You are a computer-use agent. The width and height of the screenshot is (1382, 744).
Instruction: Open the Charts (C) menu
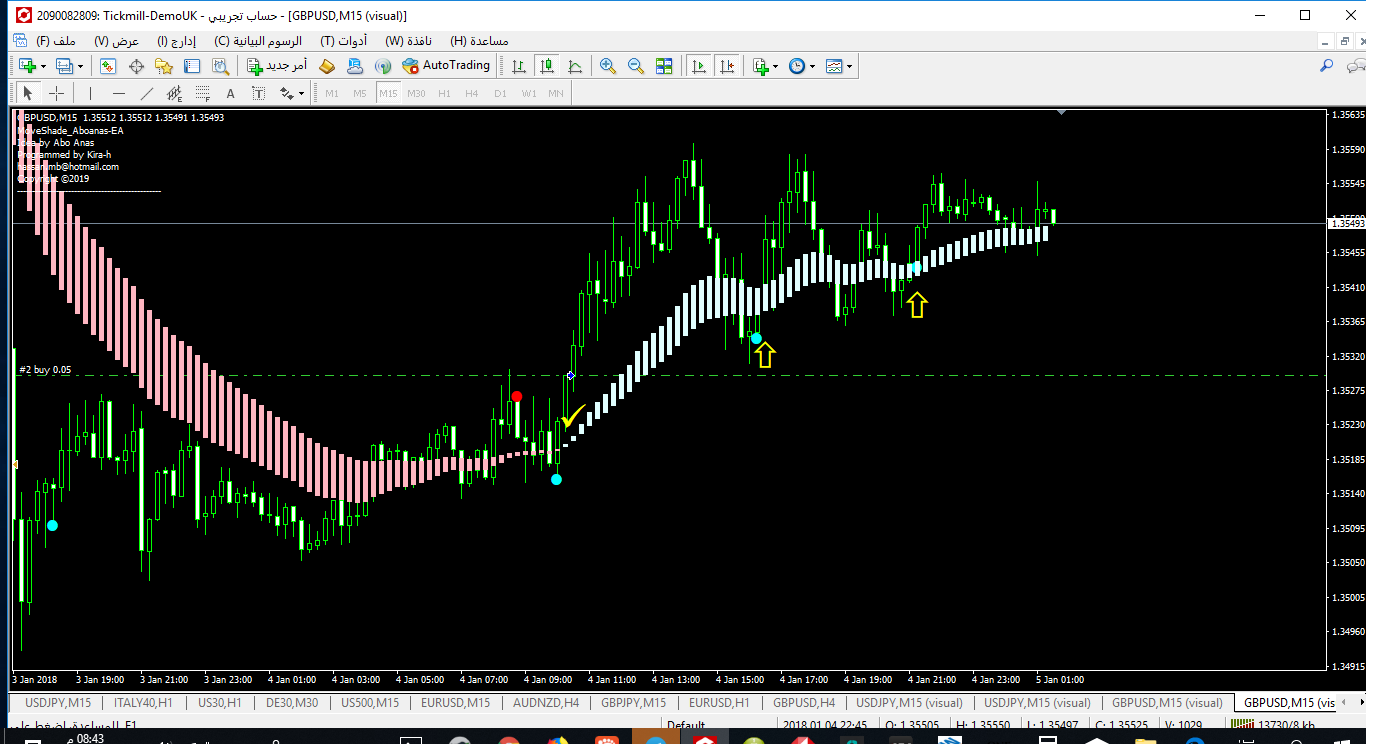pyautogui.click(x=259, y=41)
